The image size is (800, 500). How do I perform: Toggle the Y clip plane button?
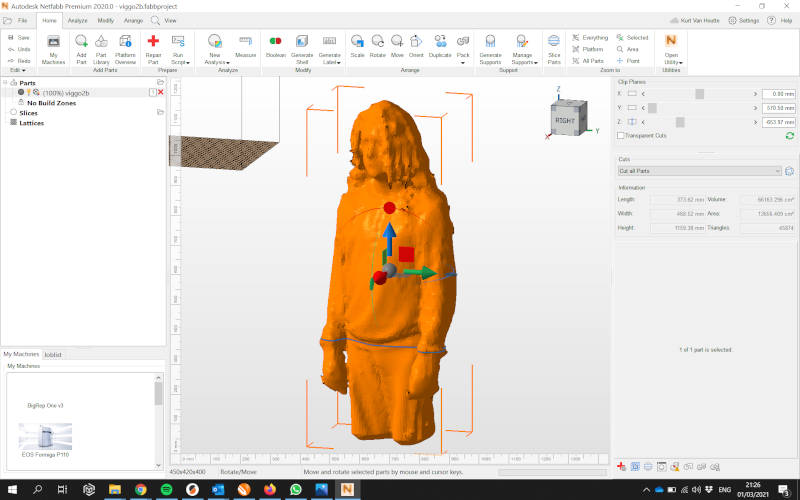[x=632, y=108]
